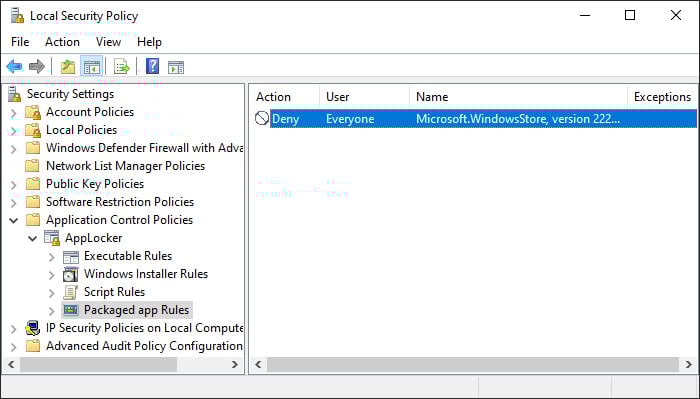This screenshot has width=700, height=399.
Task: Click the Software Restriction Policies folder icon
Action: pyautogui.click(x=33, y=202)
